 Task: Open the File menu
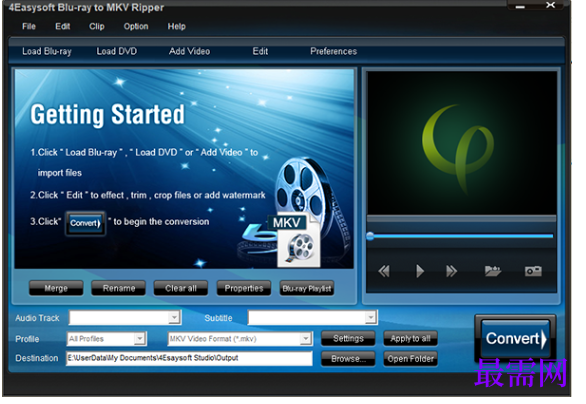29,27
